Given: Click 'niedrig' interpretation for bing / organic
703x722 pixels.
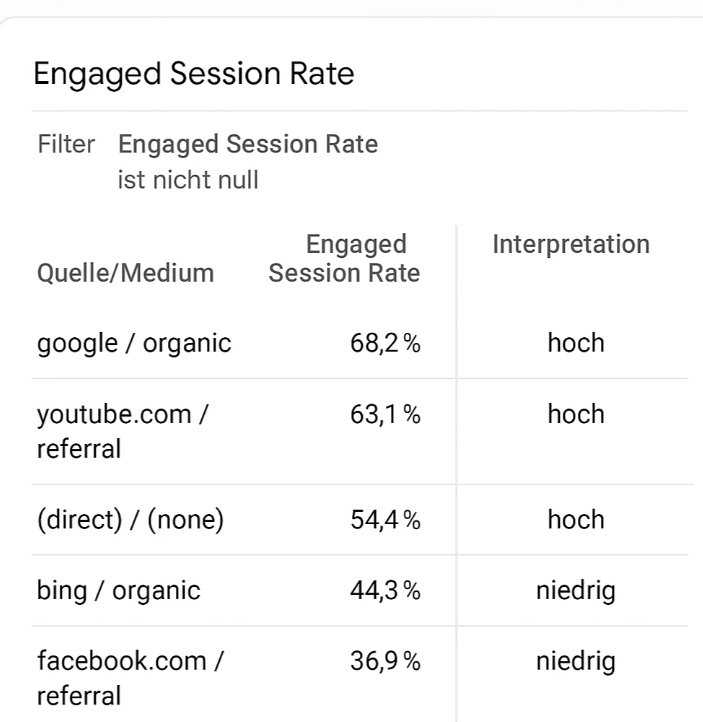Looking at the screenshot, I should pyautogui.click(x=576, y=591).
